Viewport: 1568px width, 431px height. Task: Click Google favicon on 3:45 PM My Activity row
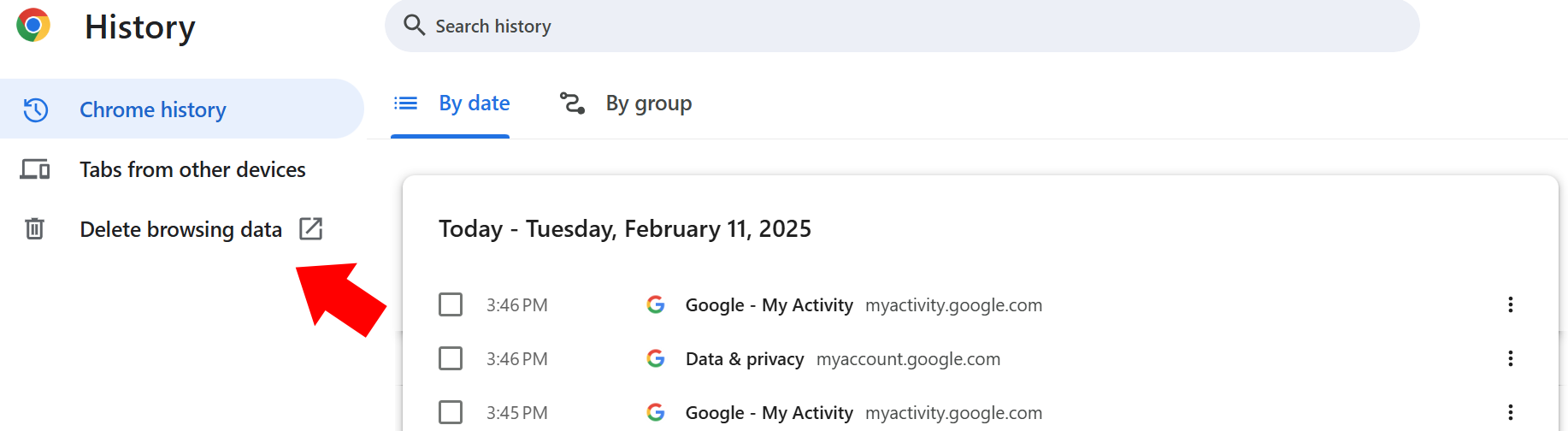(656, 412)
